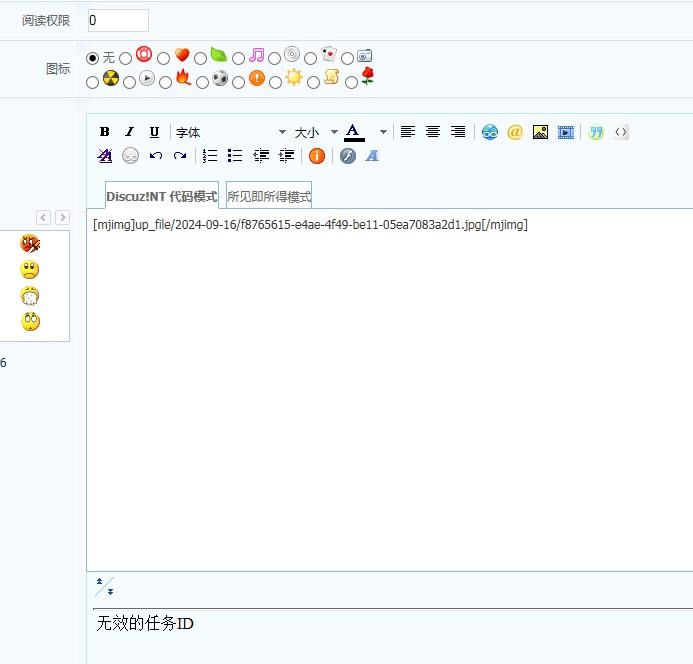Insert an email link with @ icon
Image resolution: width=693 pixels, height=664 pixels.
point(515,132)
